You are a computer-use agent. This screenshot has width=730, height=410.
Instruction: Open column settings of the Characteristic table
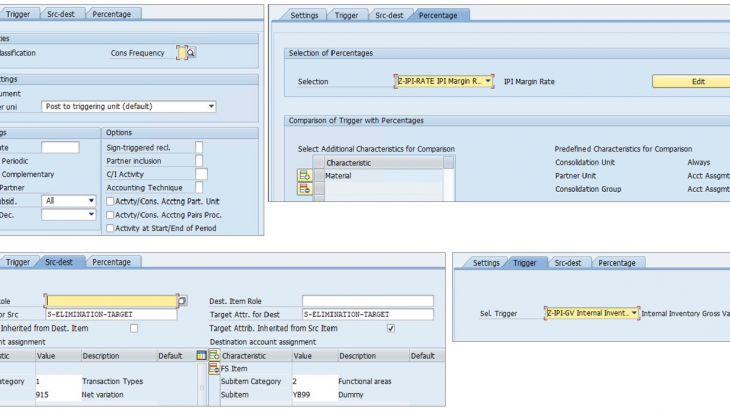click(448, 162)
